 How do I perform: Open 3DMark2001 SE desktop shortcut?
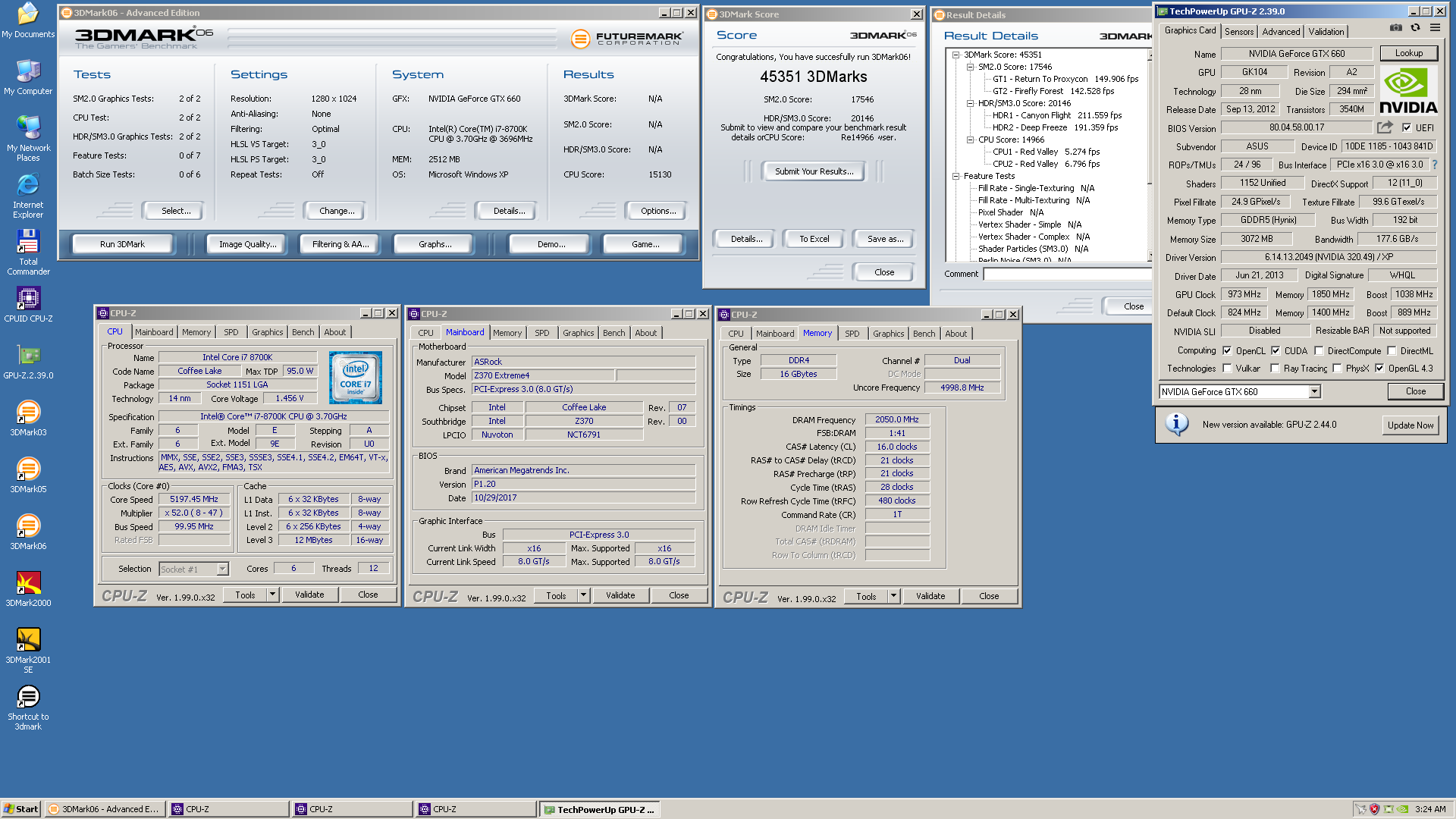click(x=28, y=651)
